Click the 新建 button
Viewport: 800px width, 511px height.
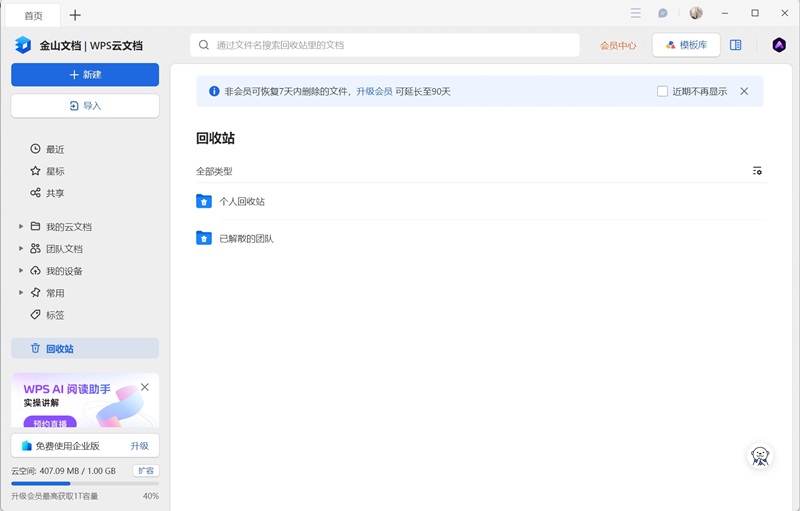pos(85,75)
